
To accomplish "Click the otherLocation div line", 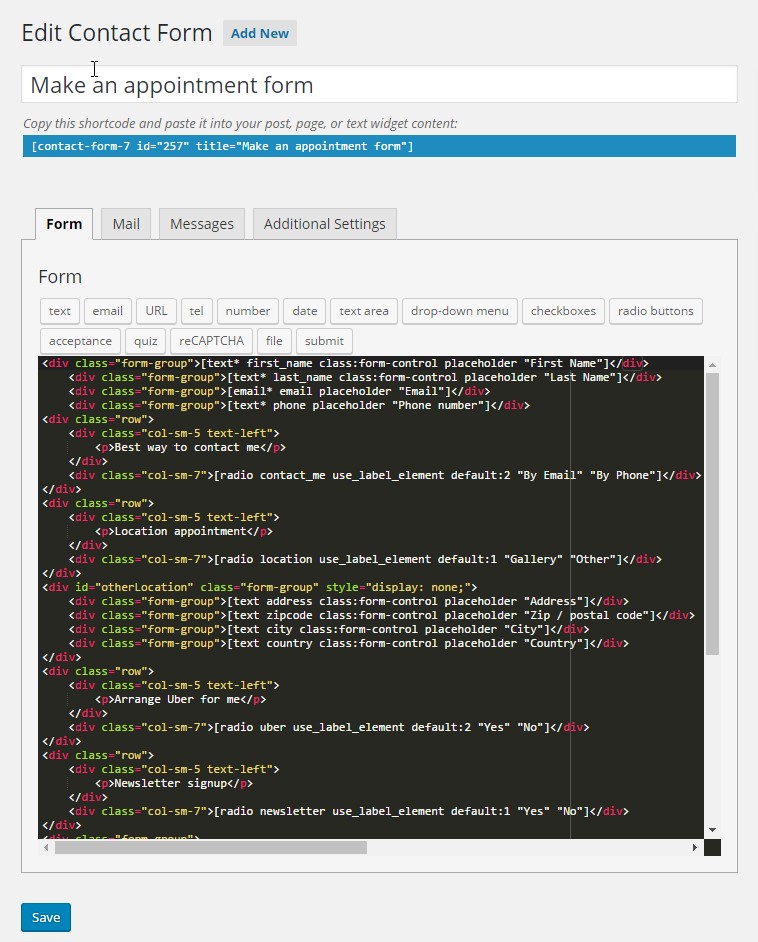I will (x=259, y=587).
